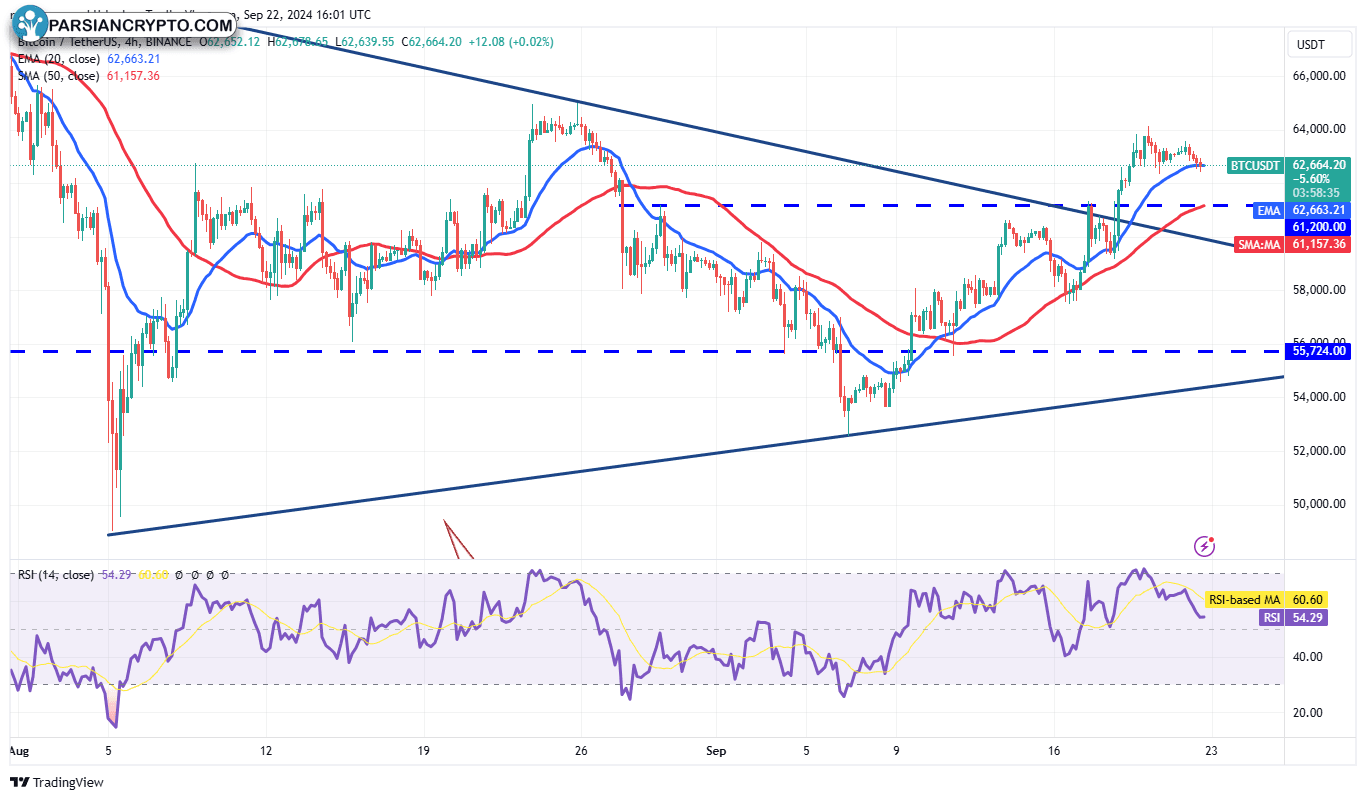Viewport: 1366px width, 800px height.
Task: Click the 55,724.00 horizontal line price label
Action: (1318, 351)
